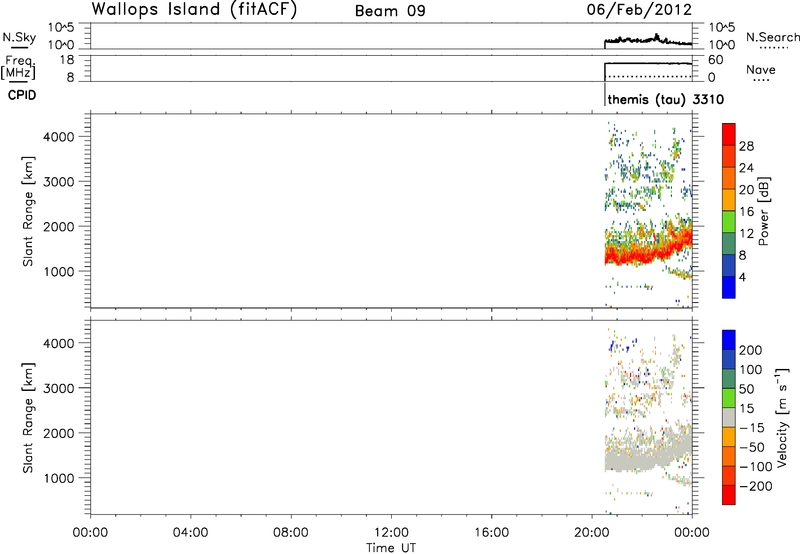This screenshot has width=800, height=554.
Task: Click the 'Wallops Island (fitACF)' title
Action: [x=194, y=10]
